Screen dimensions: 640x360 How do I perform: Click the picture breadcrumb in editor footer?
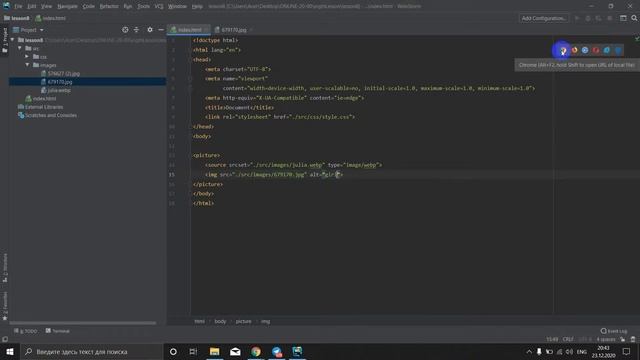pyautogui.click(x=243, y=321)
